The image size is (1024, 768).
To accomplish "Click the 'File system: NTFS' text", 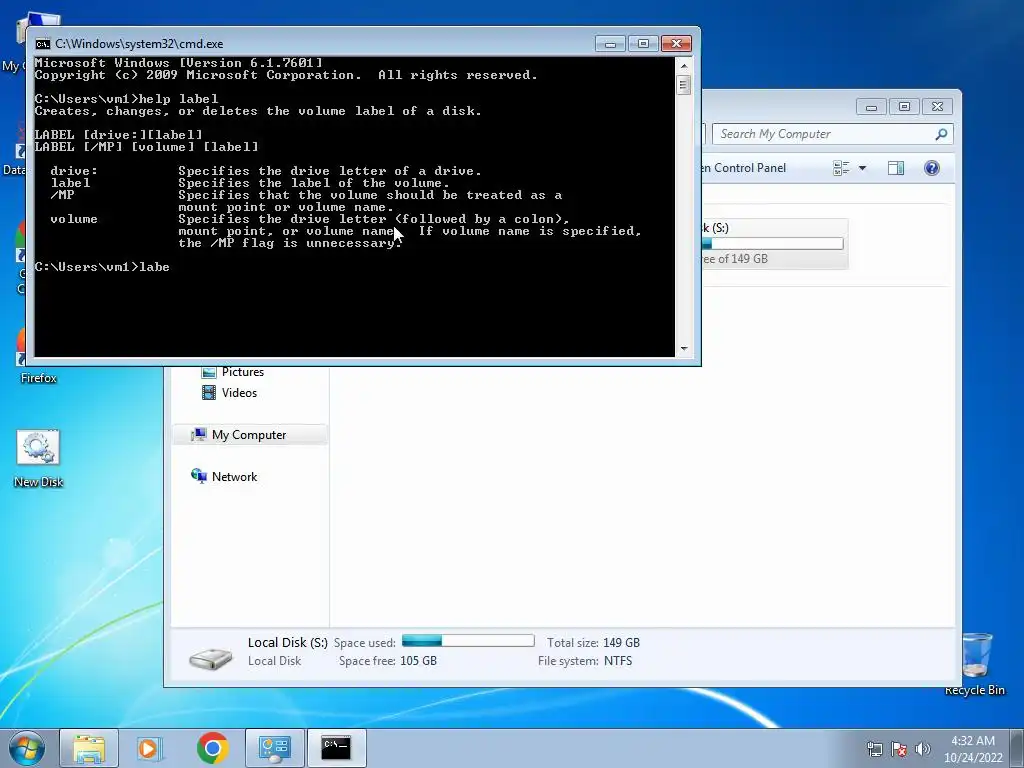I will coord(584,661).
